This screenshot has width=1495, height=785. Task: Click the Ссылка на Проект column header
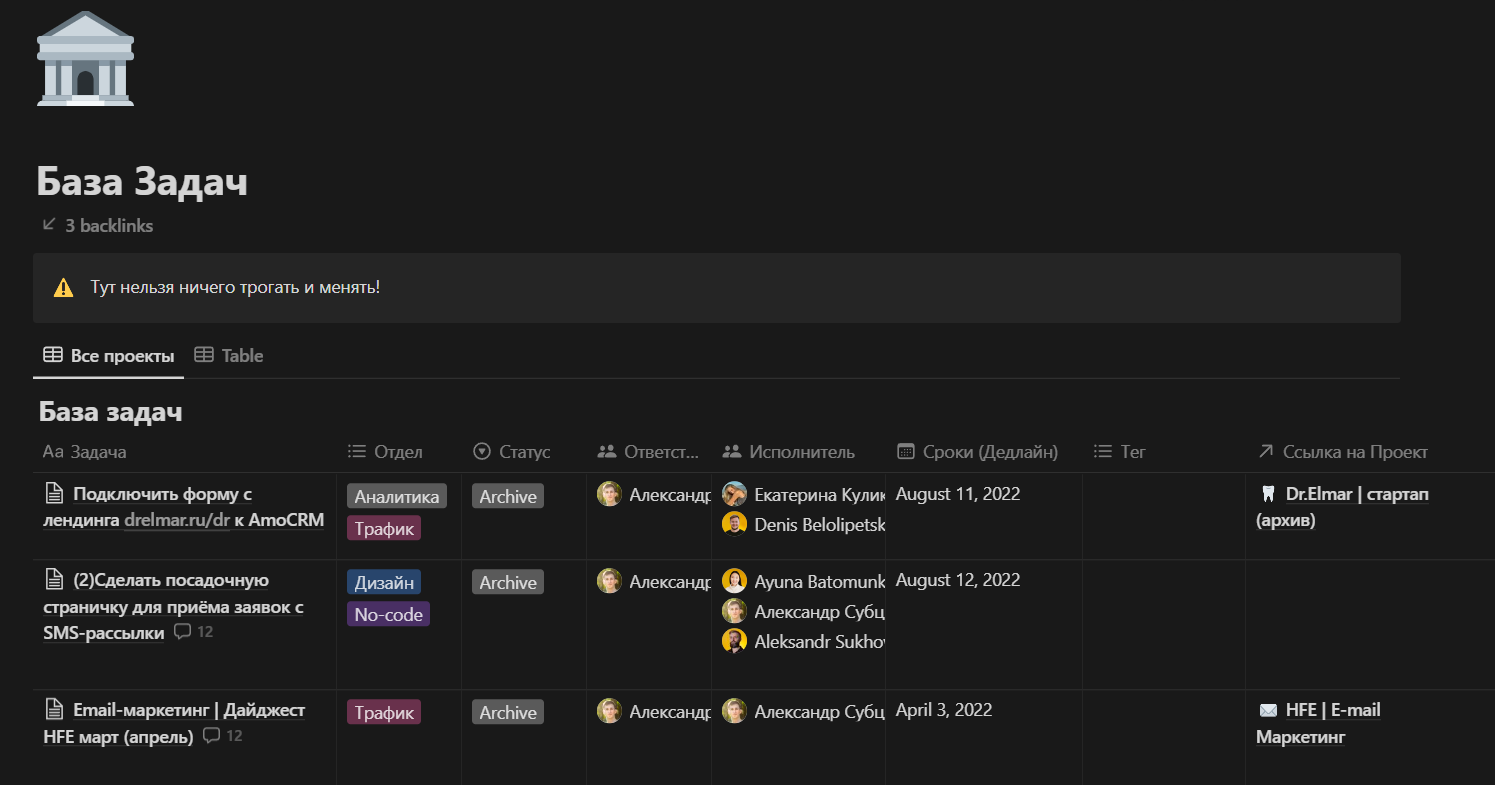(x=1342, y=452)
